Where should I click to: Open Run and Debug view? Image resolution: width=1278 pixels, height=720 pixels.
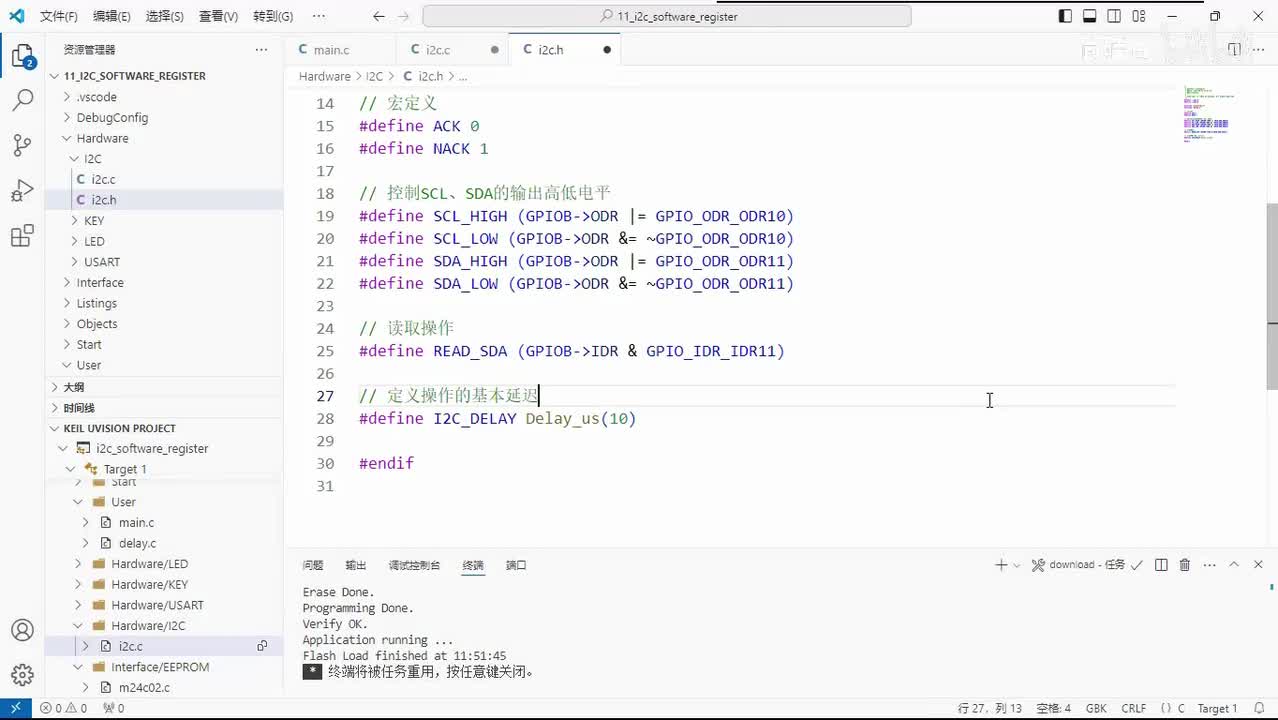pyautogui.click(x=22, y=191)
